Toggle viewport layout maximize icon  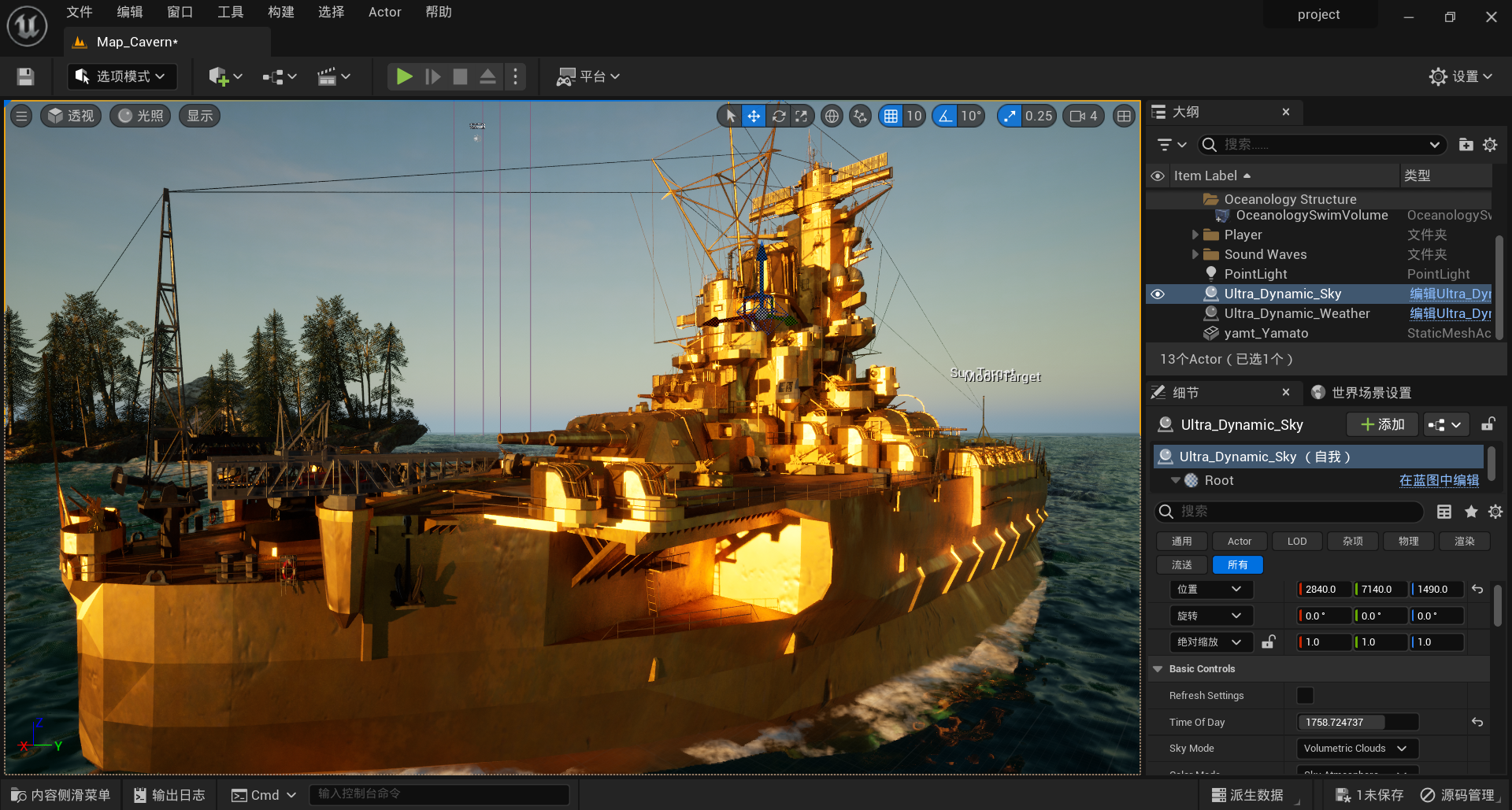[x=1124, y=117]
